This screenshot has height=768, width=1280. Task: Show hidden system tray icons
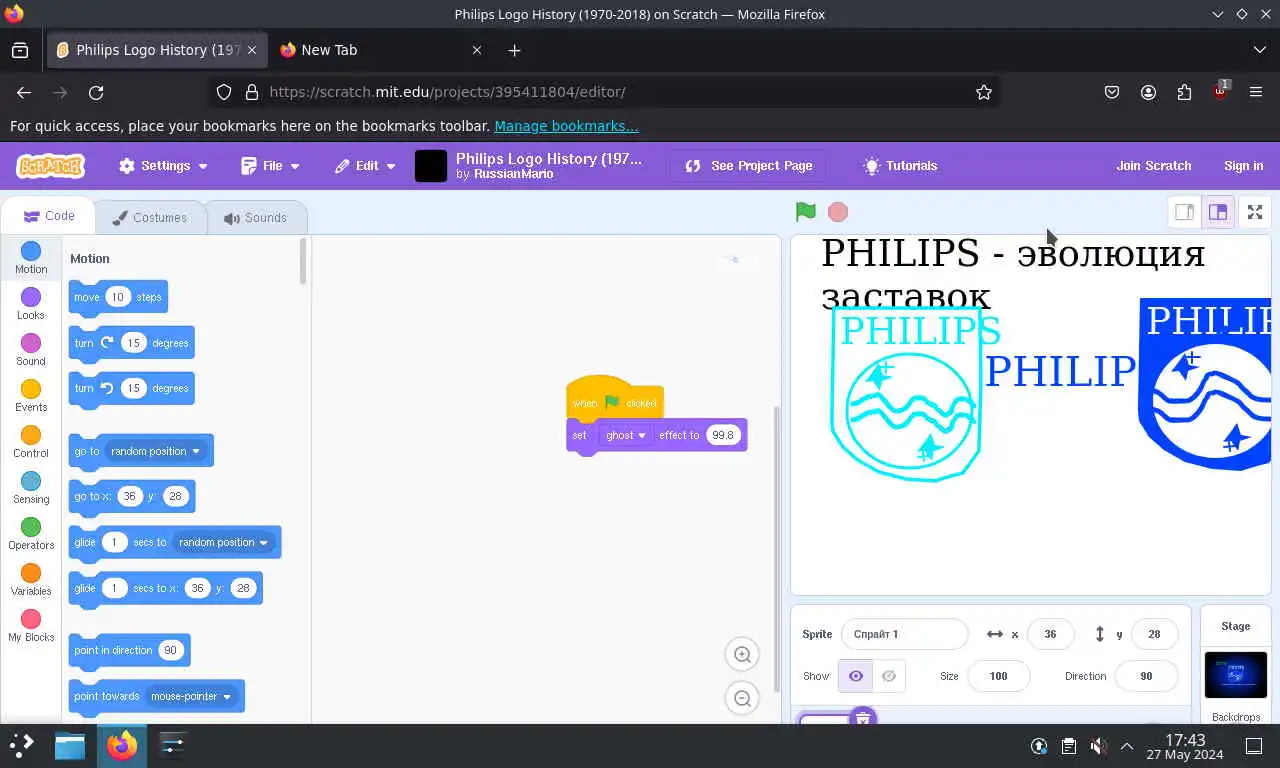pos(1127,746)
